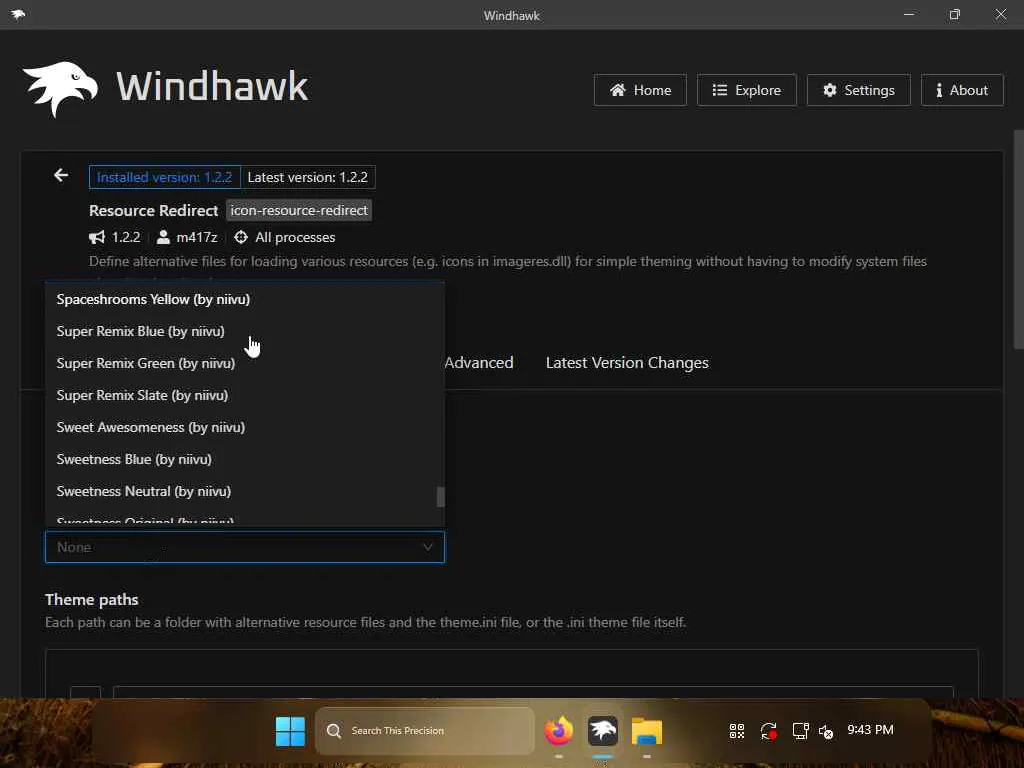
Task: Switch to Latest Version Changes tab
Action: point(627,362)
